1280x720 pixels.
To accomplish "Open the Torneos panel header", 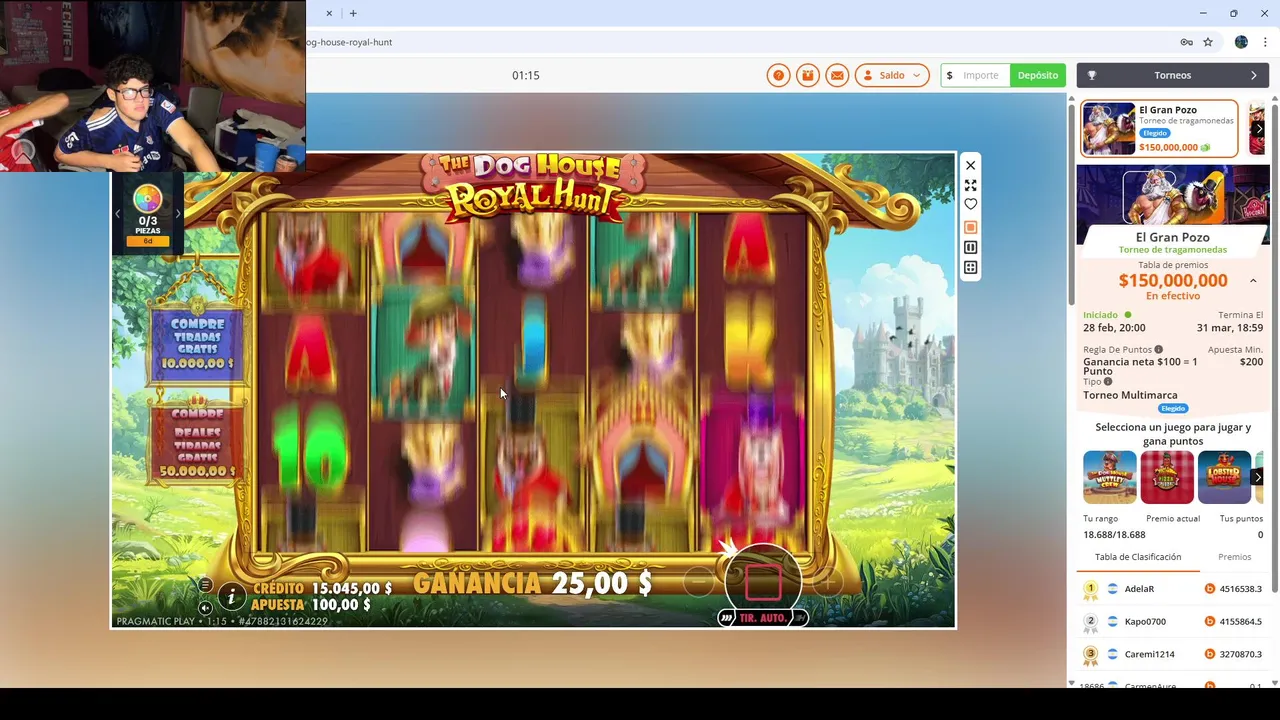I will (1173, 75).
